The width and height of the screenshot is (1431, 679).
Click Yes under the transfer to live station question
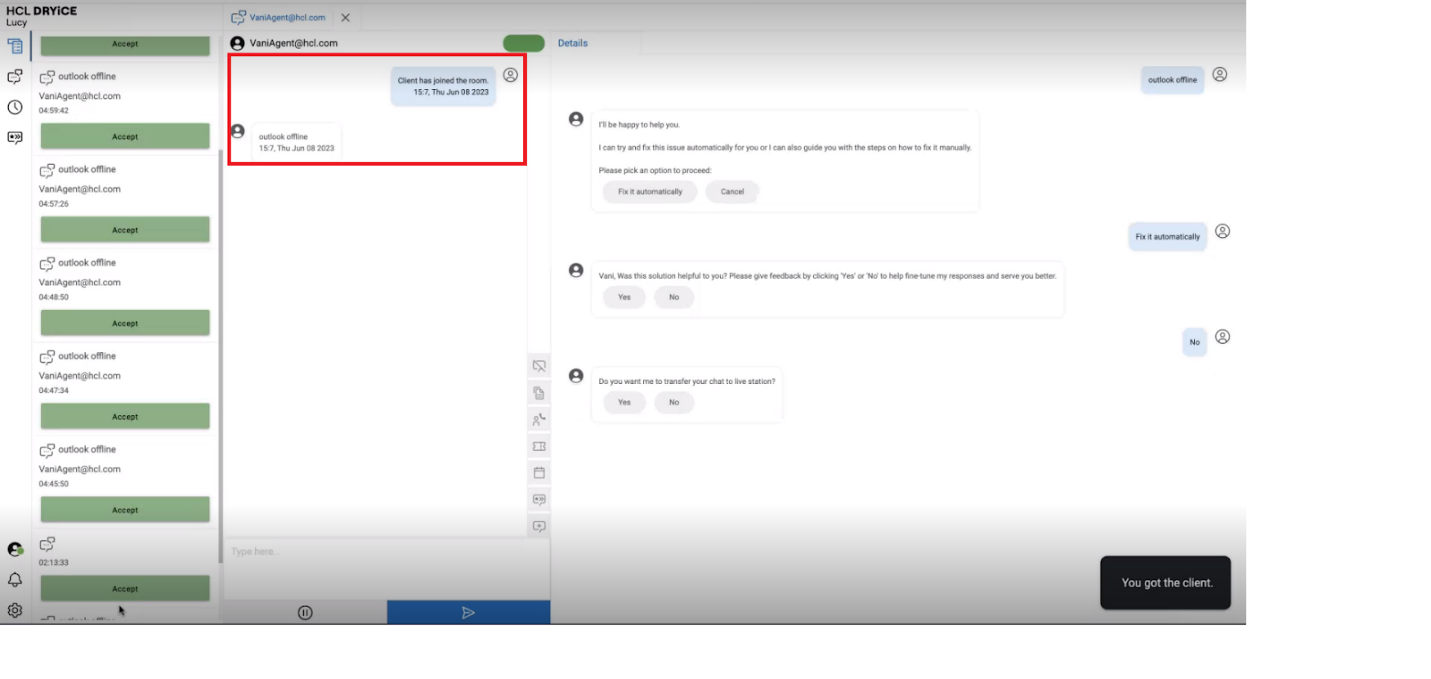pos(624,402)
